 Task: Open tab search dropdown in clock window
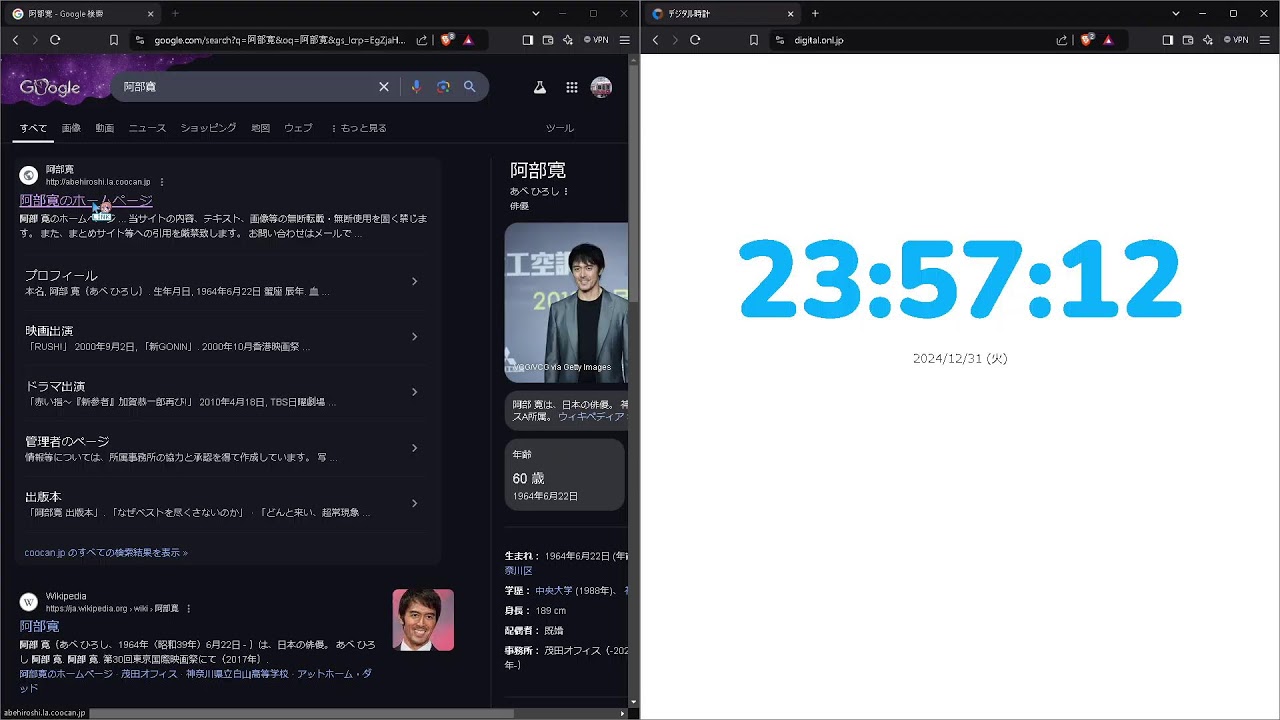pyautogui.click(x=1176, y=13)
